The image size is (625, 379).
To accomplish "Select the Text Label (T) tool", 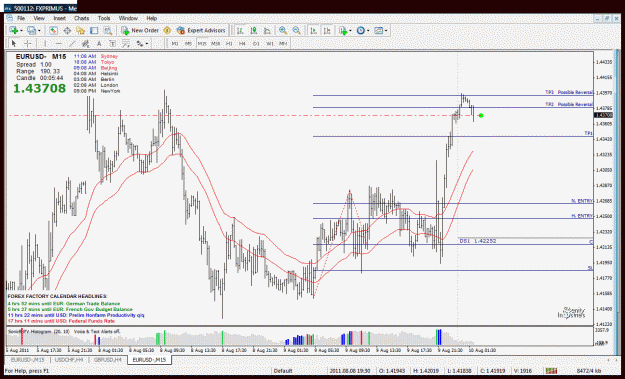I will 112,43.
